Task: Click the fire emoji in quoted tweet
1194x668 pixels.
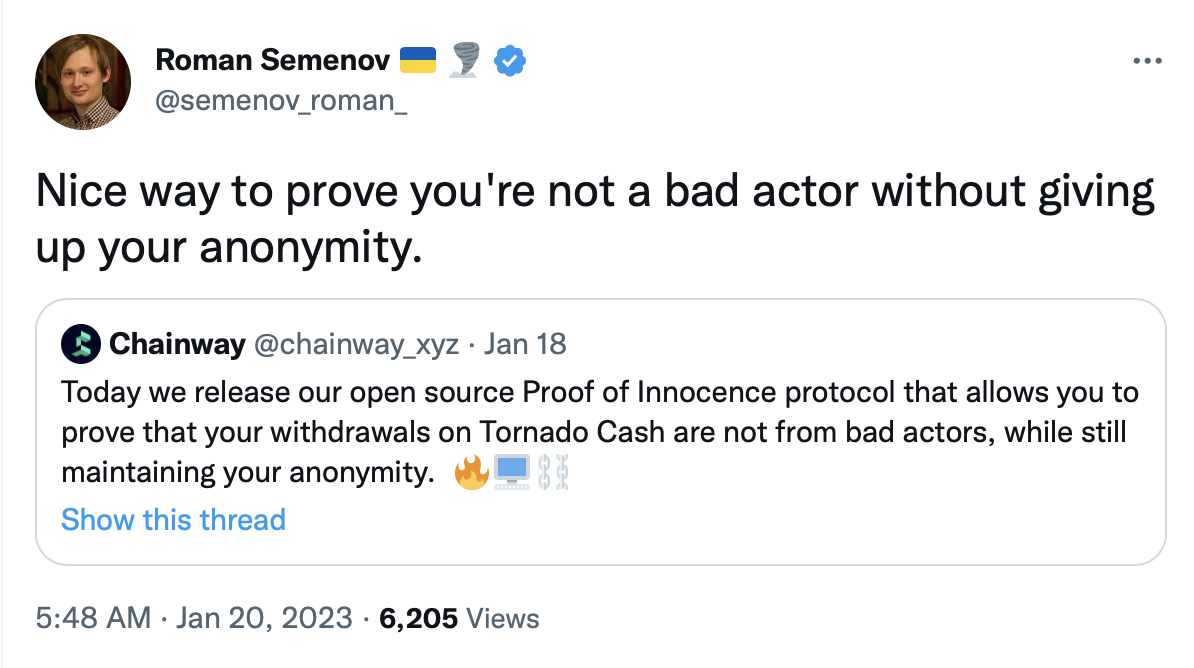Action: pos(471,472)
